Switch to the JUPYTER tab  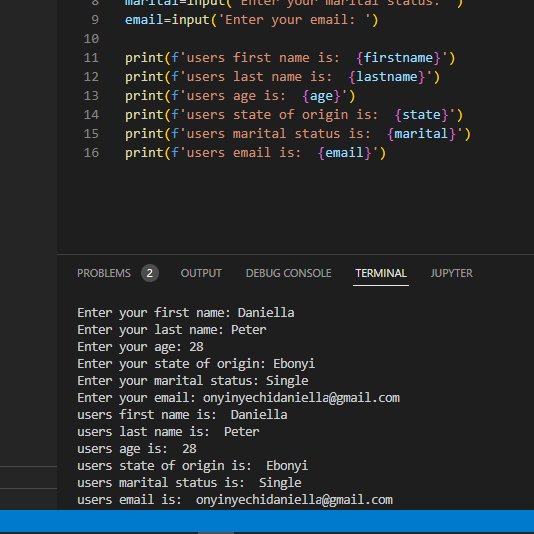[452, 273]
